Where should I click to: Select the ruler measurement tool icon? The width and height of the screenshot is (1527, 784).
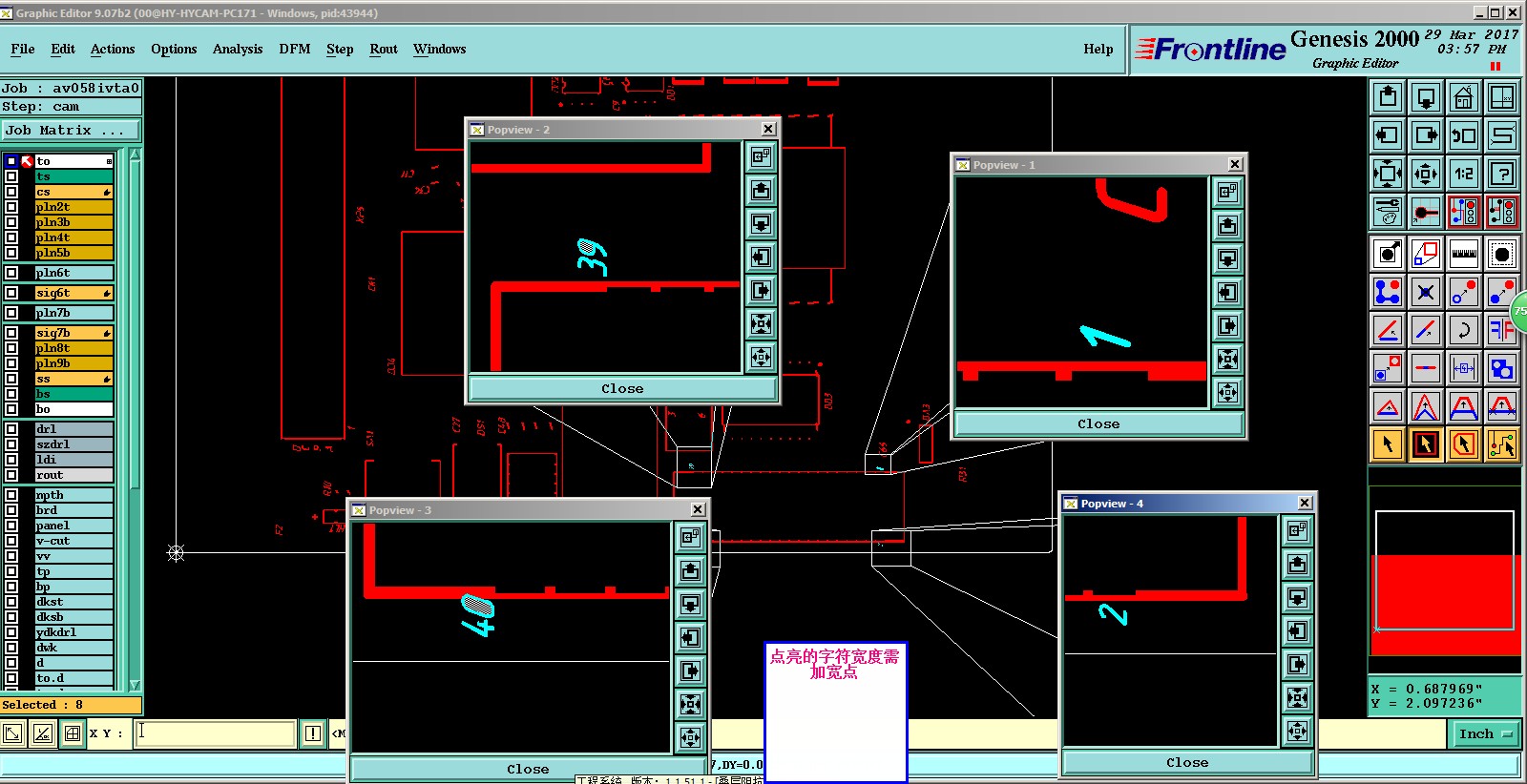click(1464, 254)
